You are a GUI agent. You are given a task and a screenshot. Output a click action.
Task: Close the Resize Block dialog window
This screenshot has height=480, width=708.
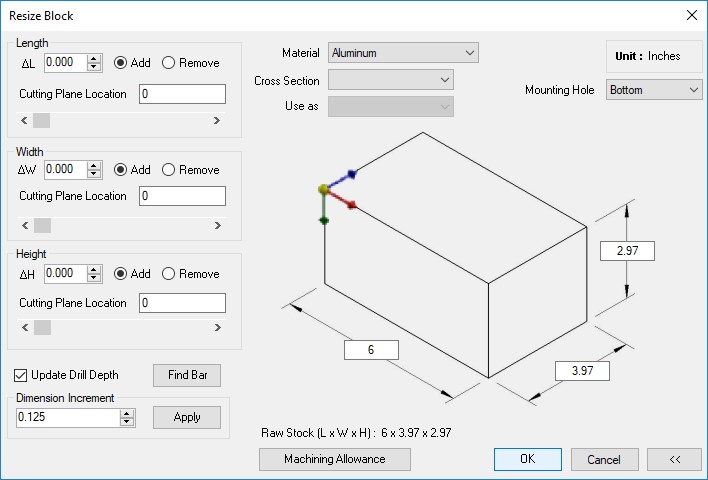point(692,15)
